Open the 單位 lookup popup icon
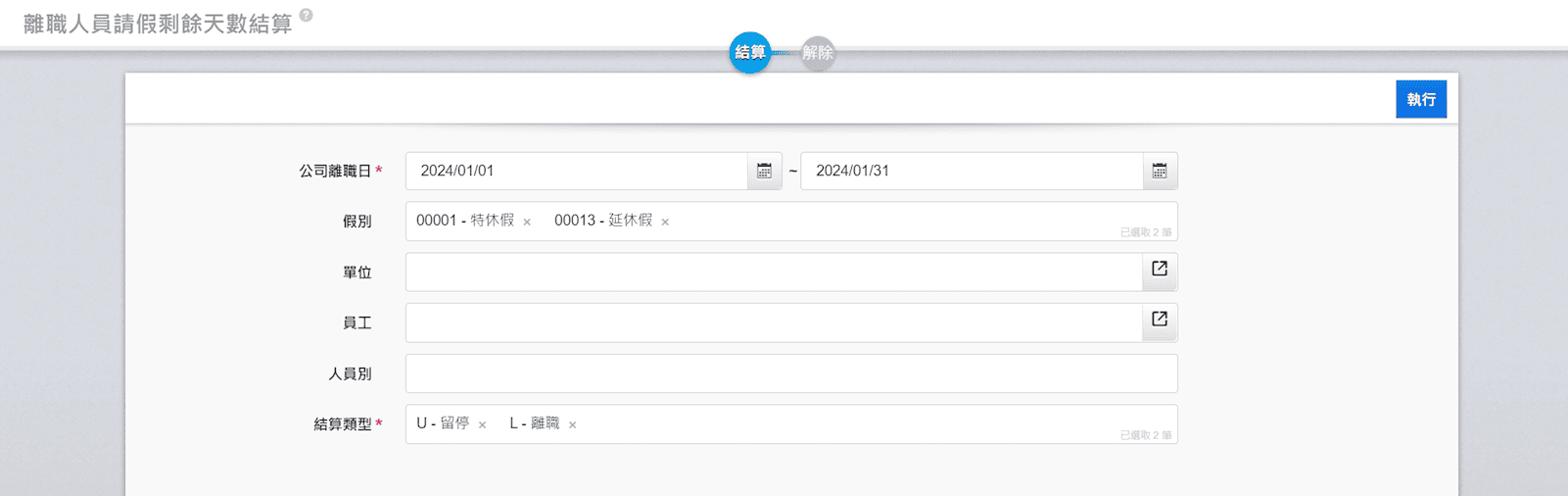 pyautogui.click(x=1160, y=270)
